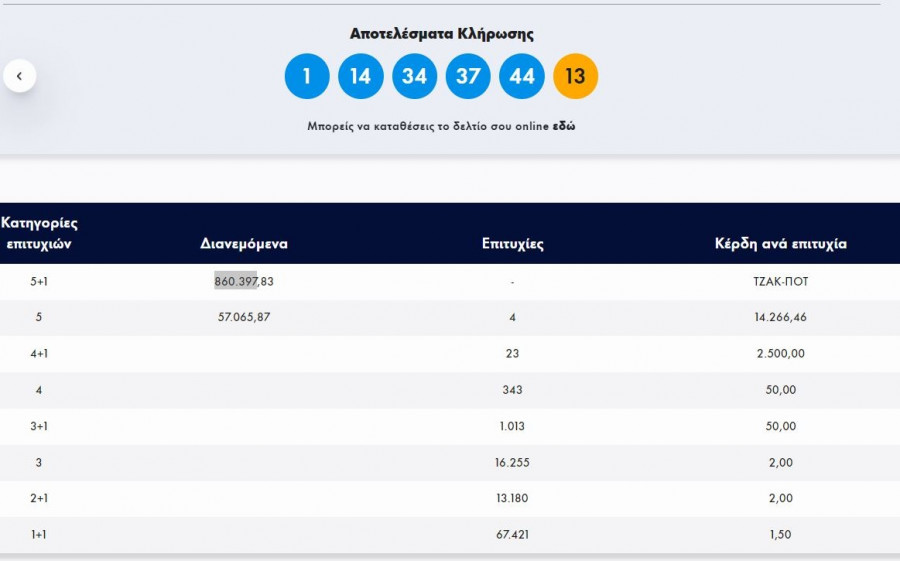Click the 'Διανεμόμενα' column header
The width and height of the screenshot is (900, 561).
point(244,244)
